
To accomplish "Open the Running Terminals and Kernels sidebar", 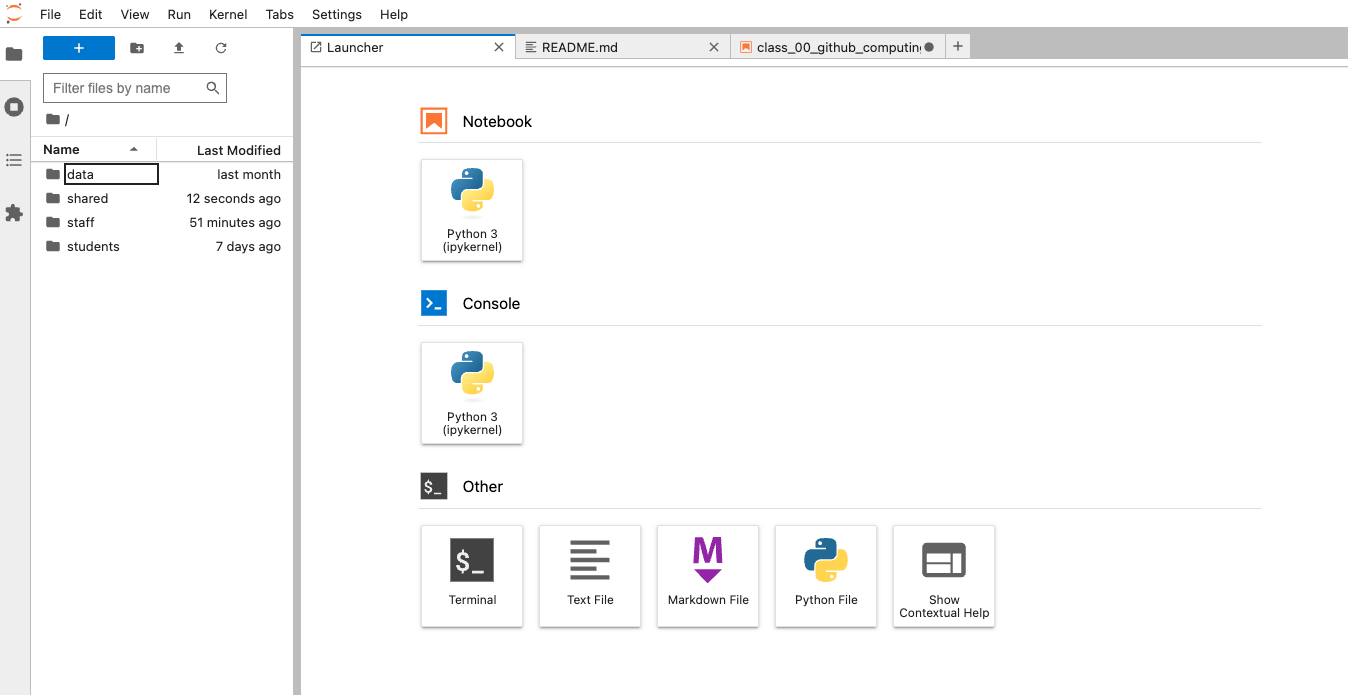I will 14,107.
